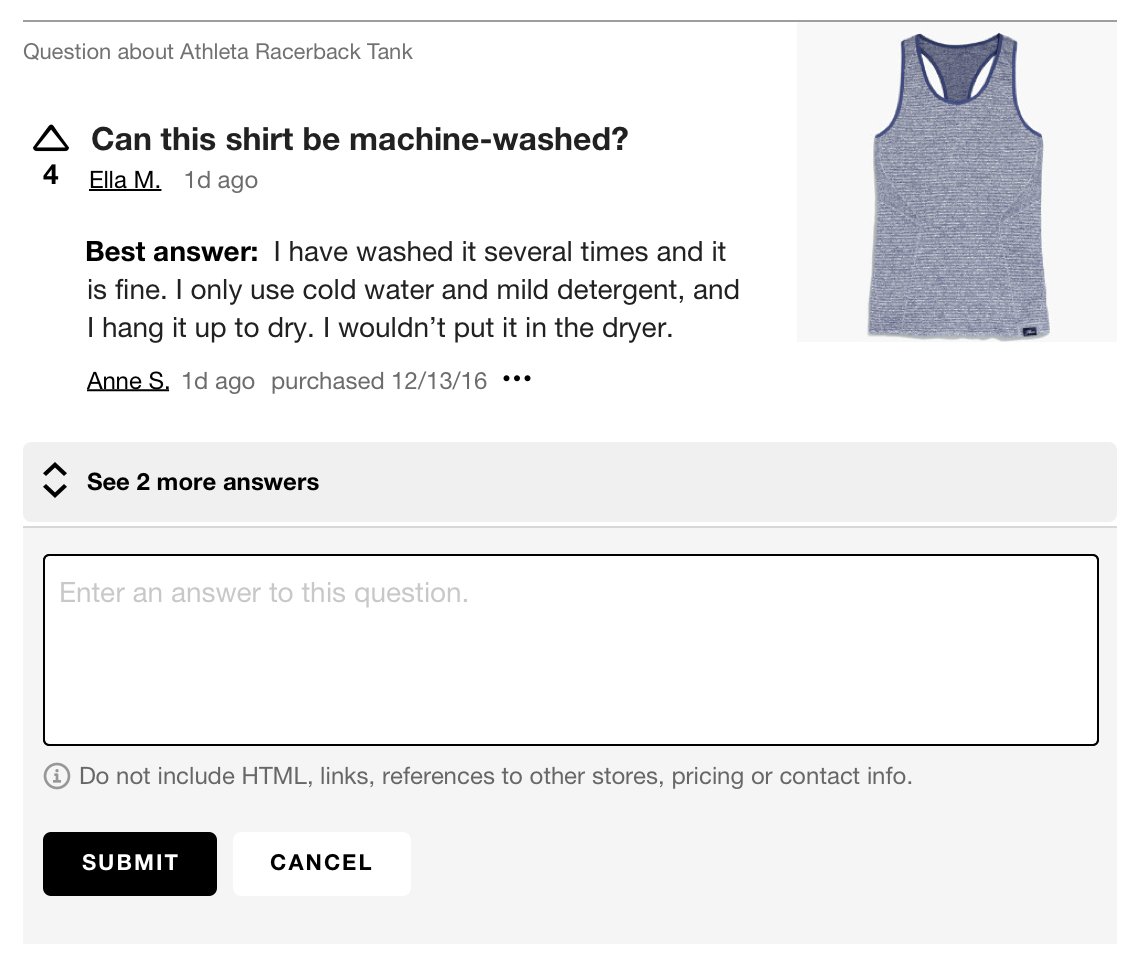The image size is (1133, 964).
Task: Open Ella M.'s profile link
Action: 125,180
